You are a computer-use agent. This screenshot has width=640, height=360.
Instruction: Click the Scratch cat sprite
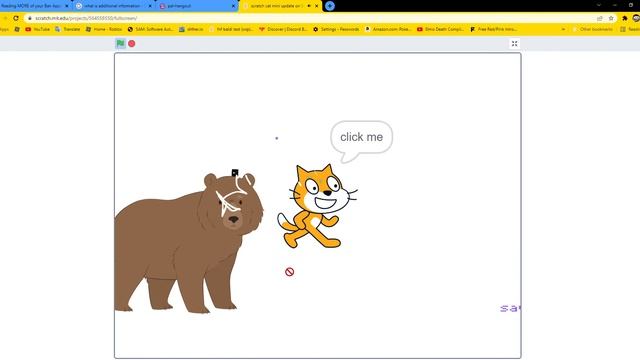[317, 206]
